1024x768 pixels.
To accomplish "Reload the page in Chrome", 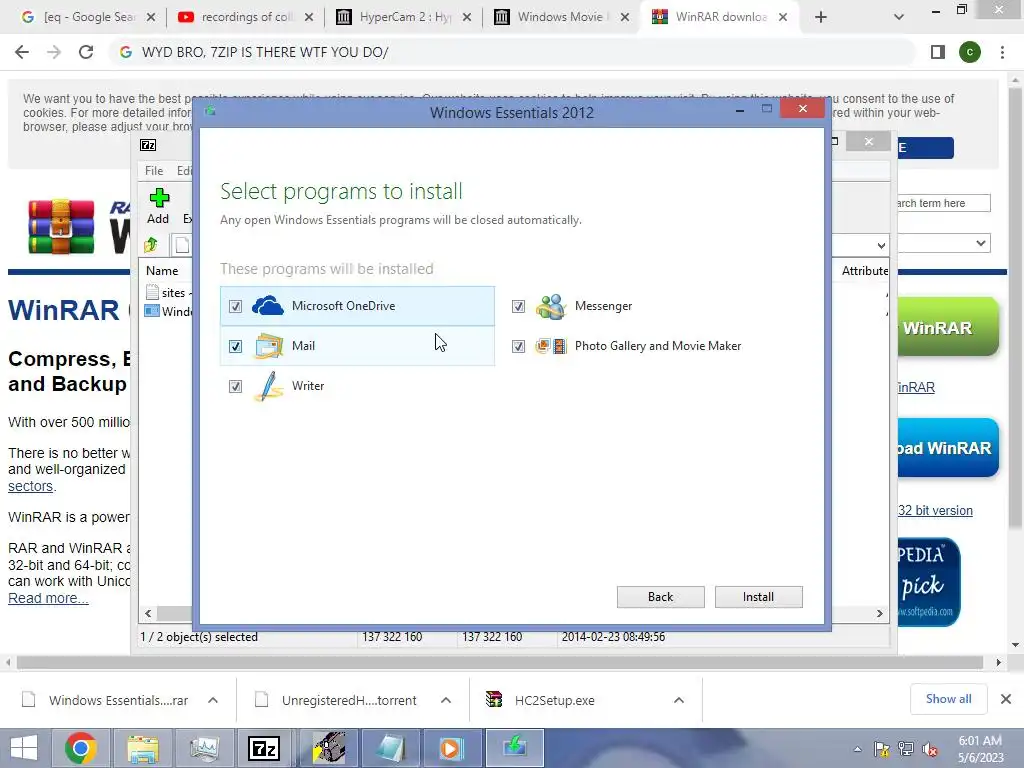I will point(86,52).
